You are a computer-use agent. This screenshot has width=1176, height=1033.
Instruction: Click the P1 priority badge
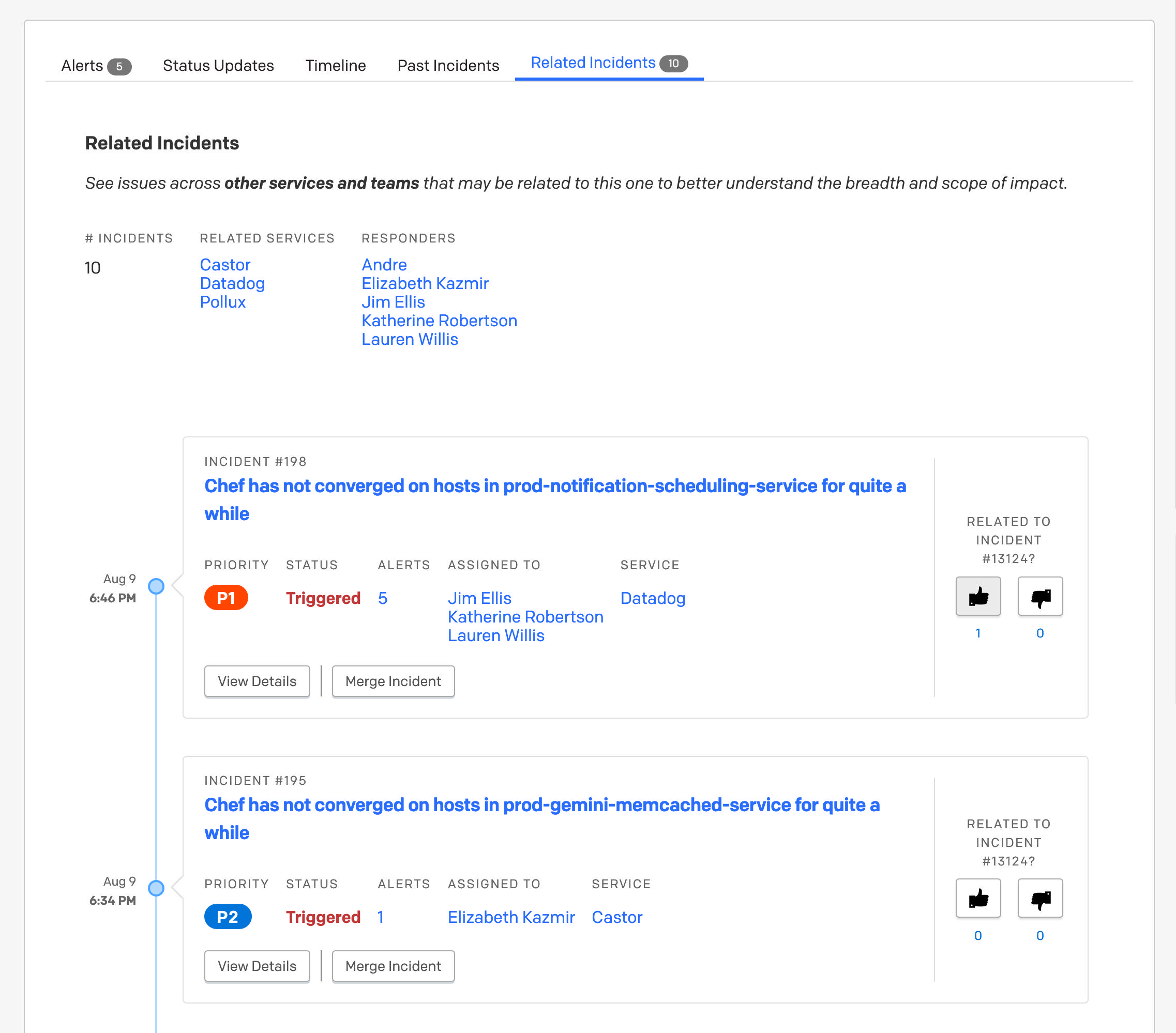coord(225,598)
